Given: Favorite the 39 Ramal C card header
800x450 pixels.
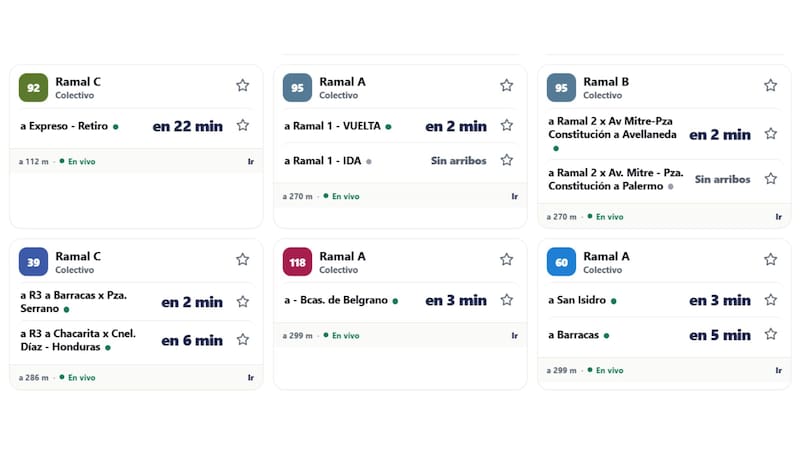Looking at the screenshot, I should (242, 259).
